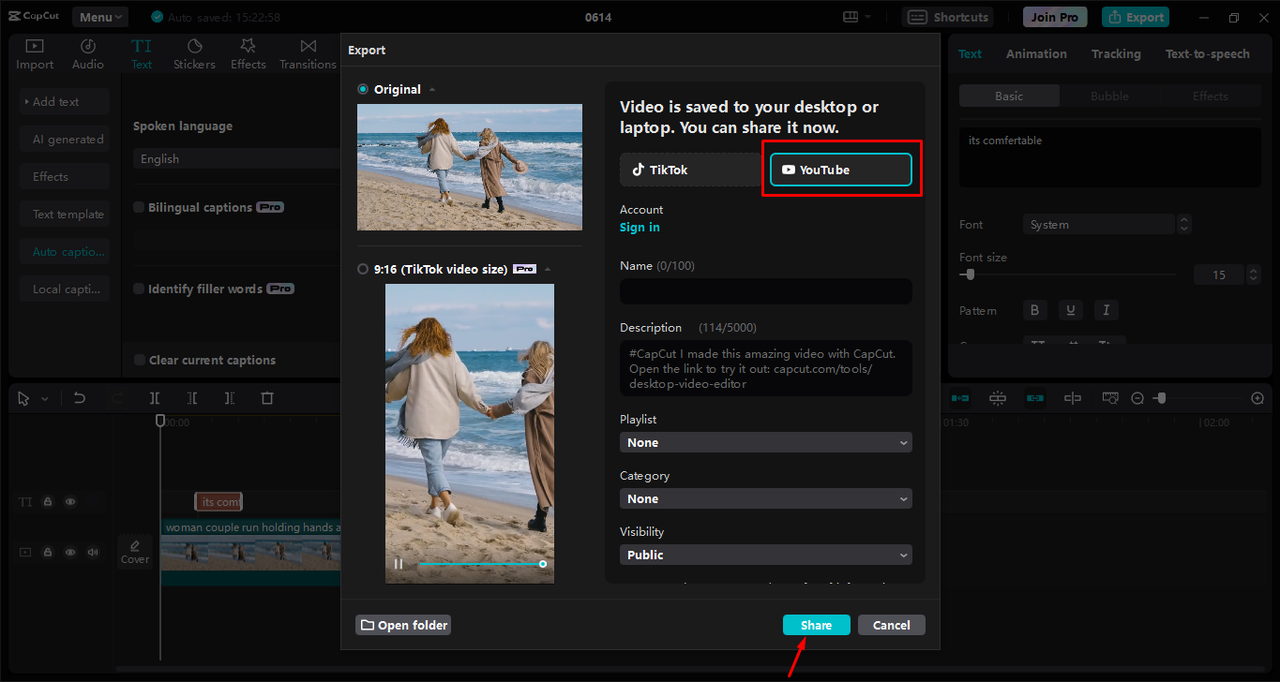Click the Sign in account link
The height and width of the screenshot is (682, 1280).
[x=640, y=227]
